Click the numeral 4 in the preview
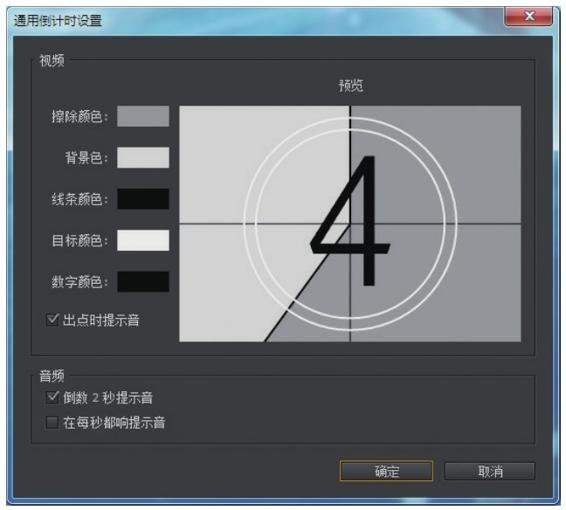Viewport: 566px width, 510px height. pos(351,220)
